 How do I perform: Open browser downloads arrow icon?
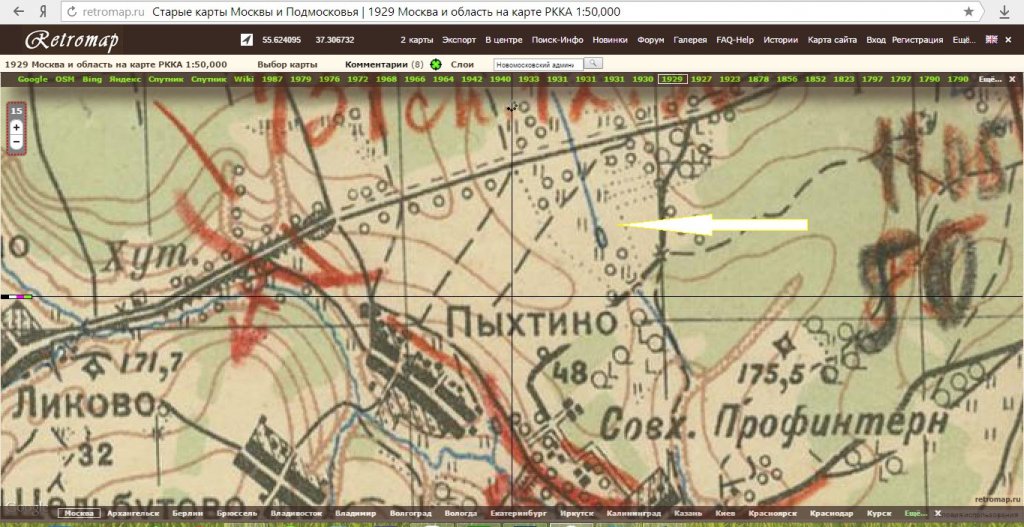1004,12
